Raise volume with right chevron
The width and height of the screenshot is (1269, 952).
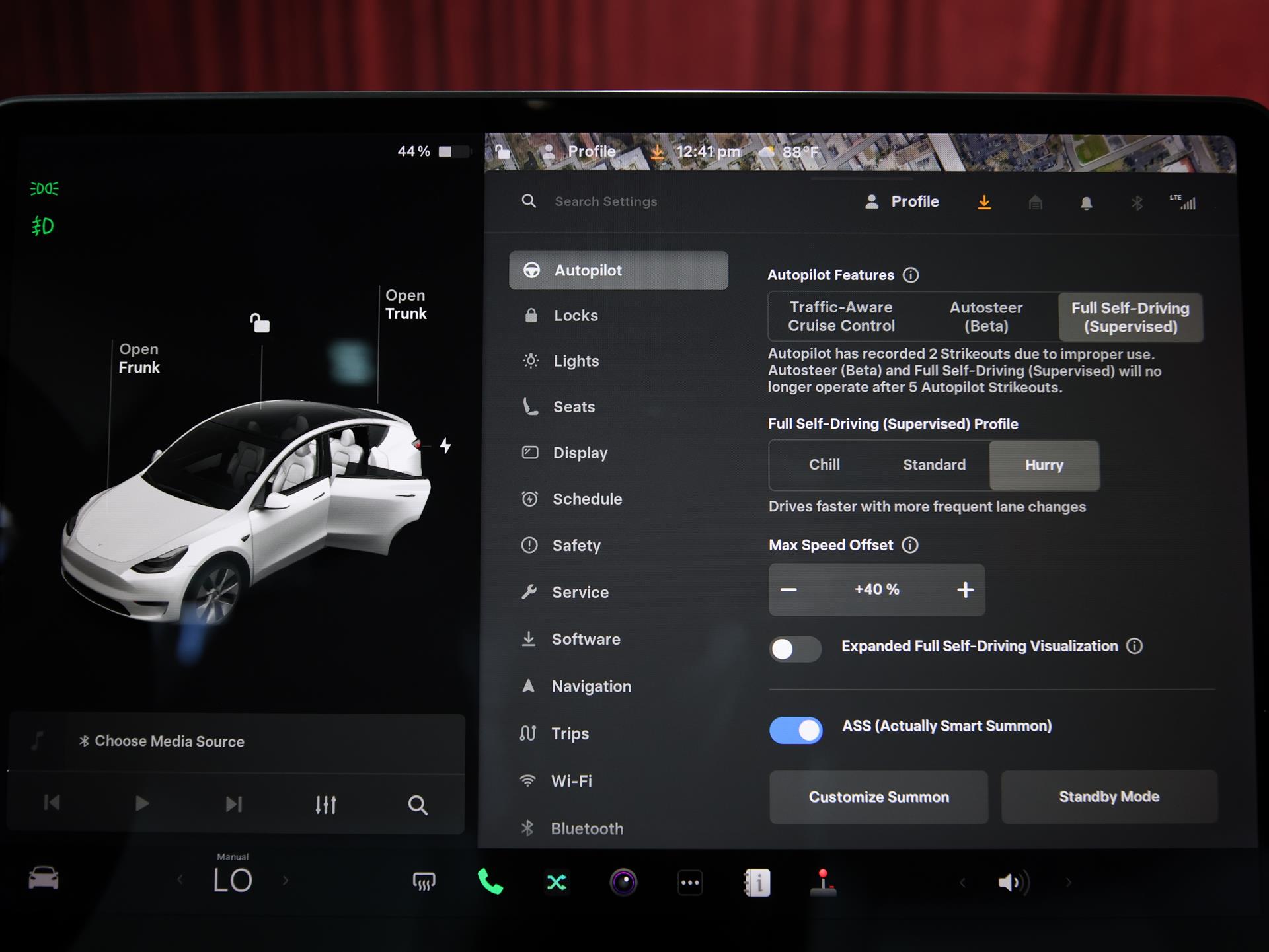(1069, 882)
